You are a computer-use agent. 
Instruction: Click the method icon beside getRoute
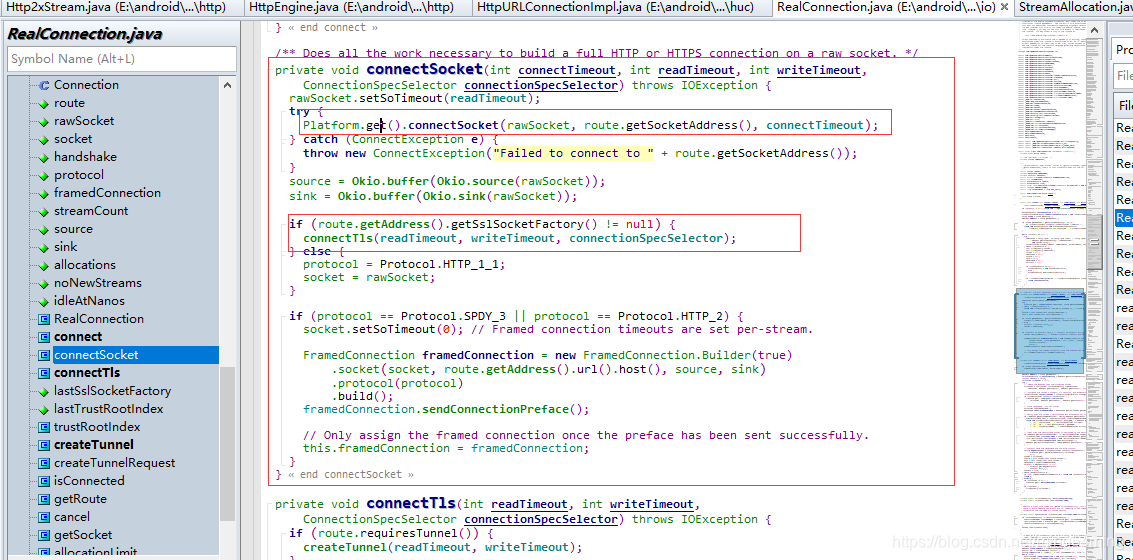[x=43, y=499]
